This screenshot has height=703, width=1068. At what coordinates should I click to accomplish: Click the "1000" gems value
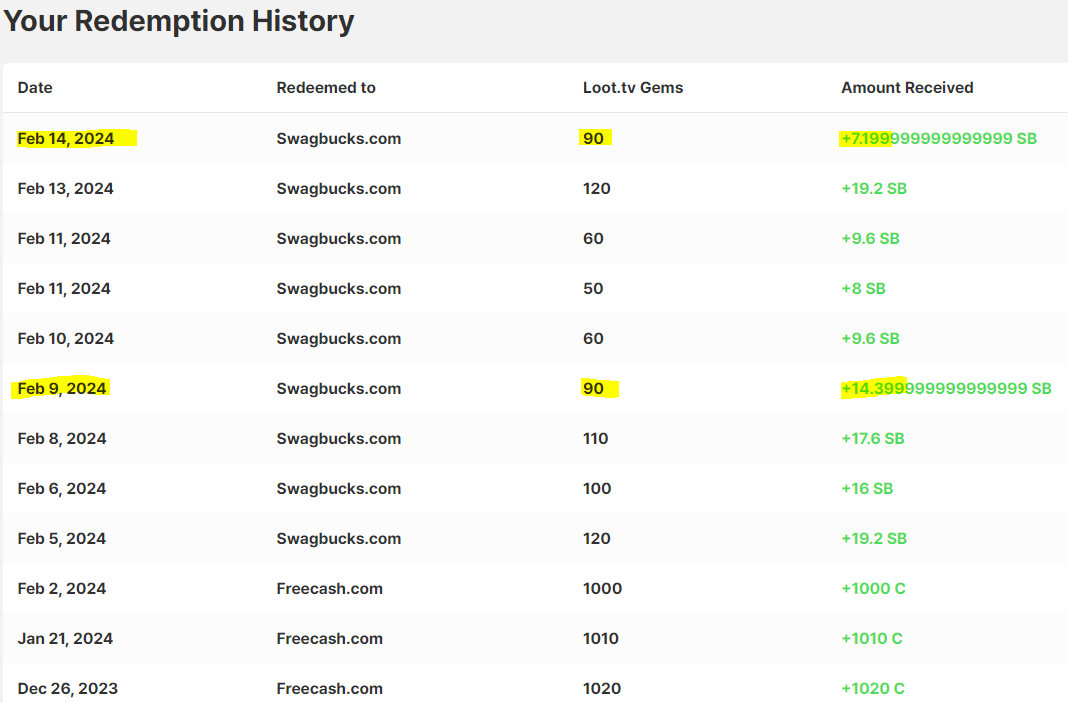point(602,589)
